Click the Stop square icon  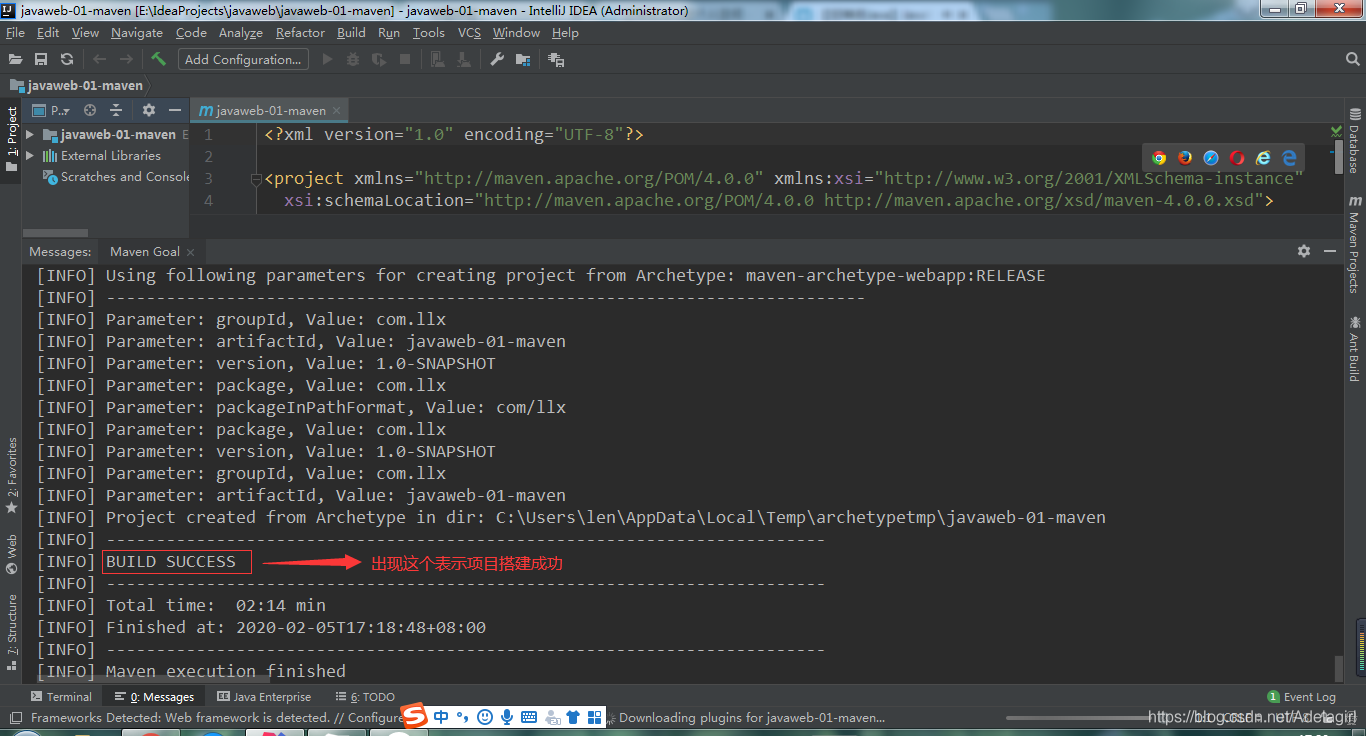pyautogui.click(x=405, y=59)
